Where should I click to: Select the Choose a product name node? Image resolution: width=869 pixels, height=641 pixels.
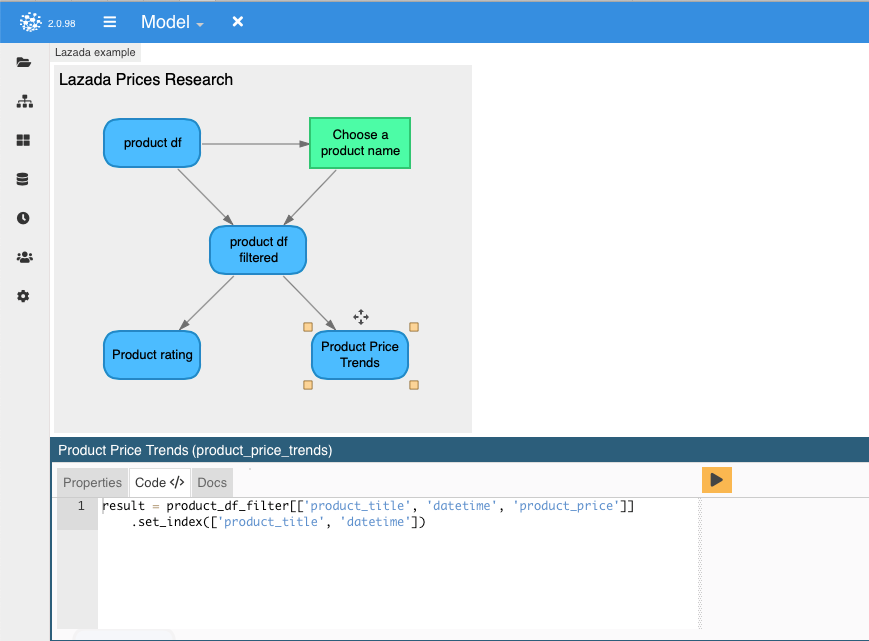click(359, 143)
